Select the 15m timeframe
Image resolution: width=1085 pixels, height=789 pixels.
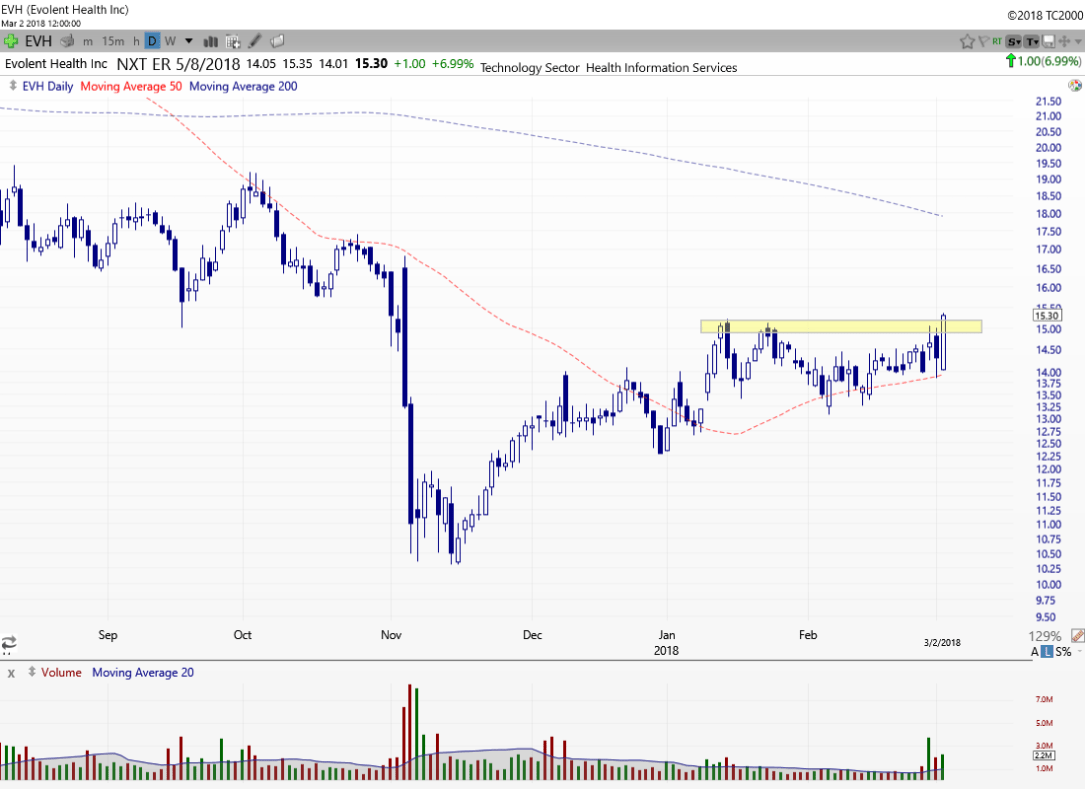click(113, 41)
